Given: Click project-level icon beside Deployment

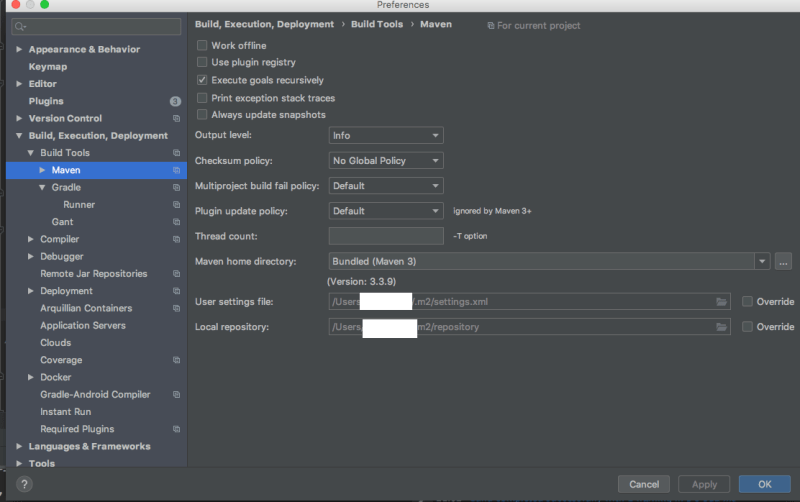Looking at the screenshot, I should tap(177, 291).
